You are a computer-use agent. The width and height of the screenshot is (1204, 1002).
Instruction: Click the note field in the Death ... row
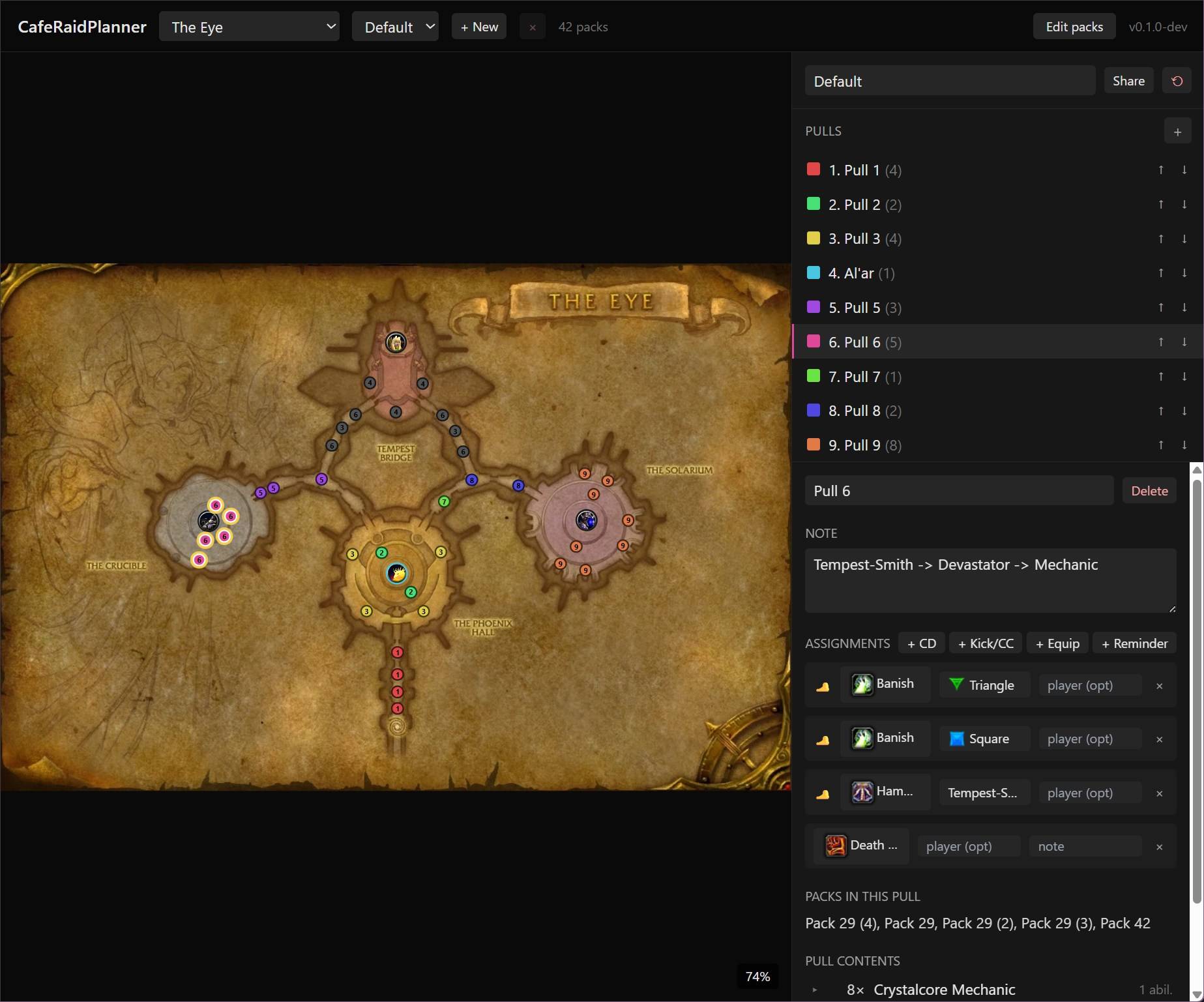(x=1085, y=846)
